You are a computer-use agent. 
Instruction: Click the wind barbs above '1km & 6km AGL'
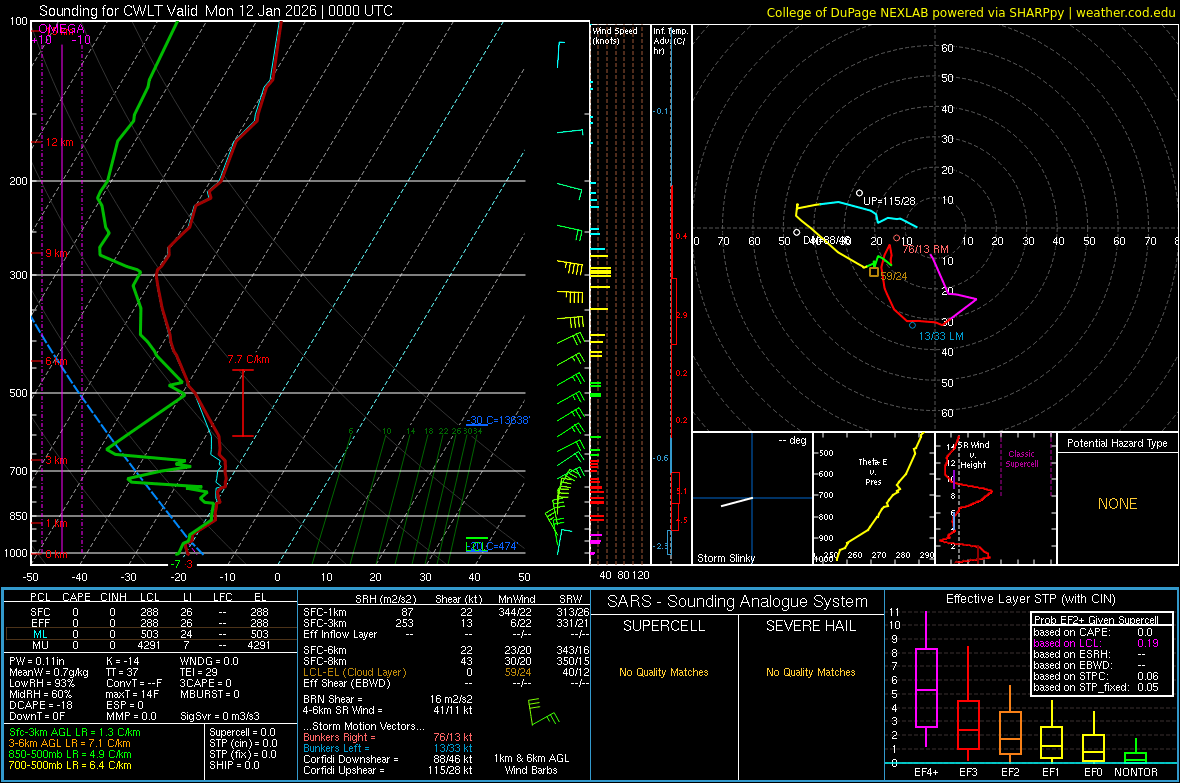coord(543,711)
